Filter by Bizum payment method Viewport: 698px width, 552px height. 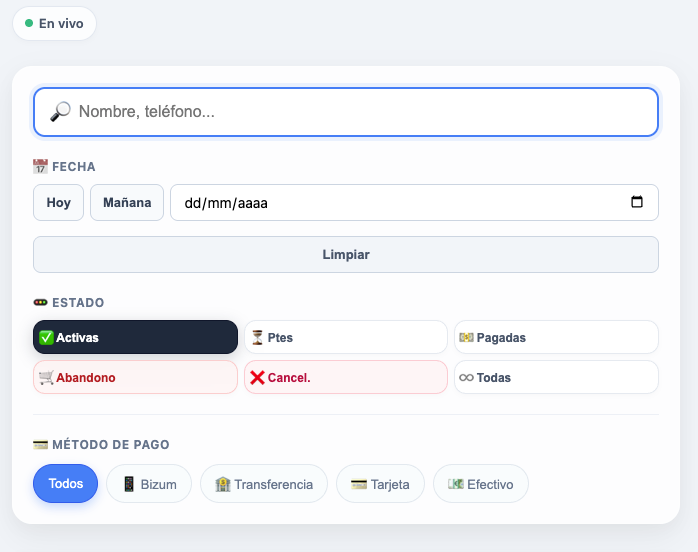coord(149,483)
